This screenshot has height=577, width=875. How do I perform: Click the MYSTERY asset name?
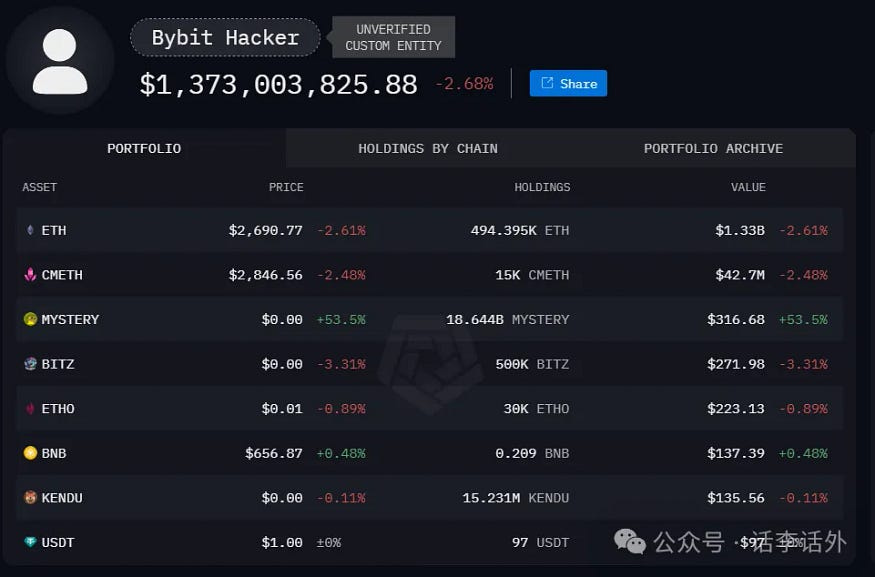[x=70, y=319]
